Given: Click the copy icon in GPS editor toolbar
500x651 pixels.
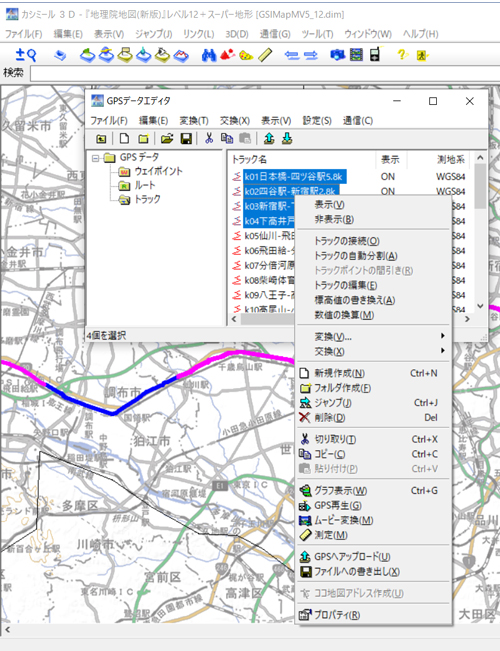Looking at the screenshot, I should tap(227, 138).
